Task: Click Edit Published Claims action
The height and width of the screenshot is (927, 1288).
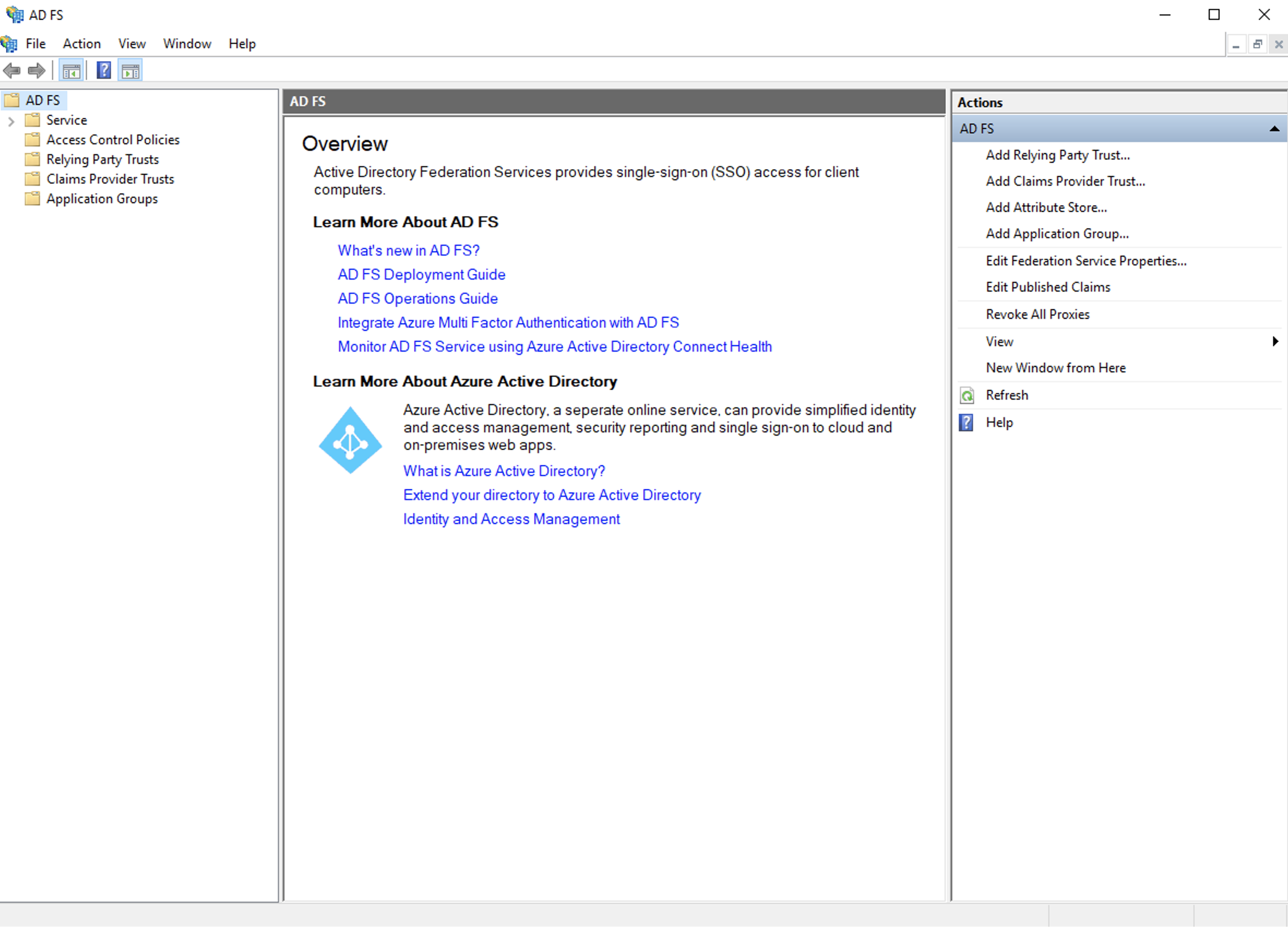Action: 1048,287
